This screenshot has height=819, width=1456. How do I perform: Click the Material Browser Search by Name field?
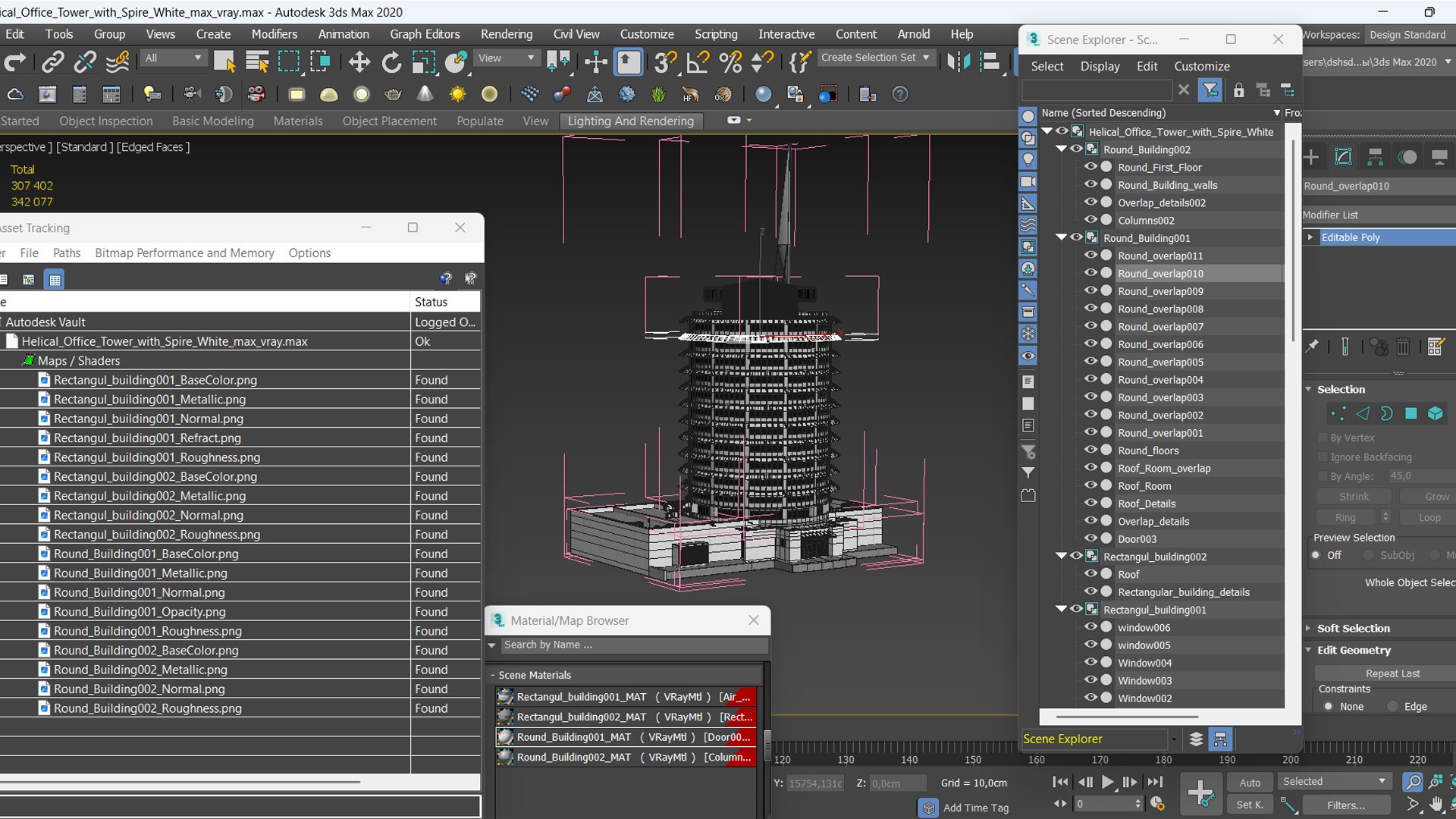(x=634, y=645)
